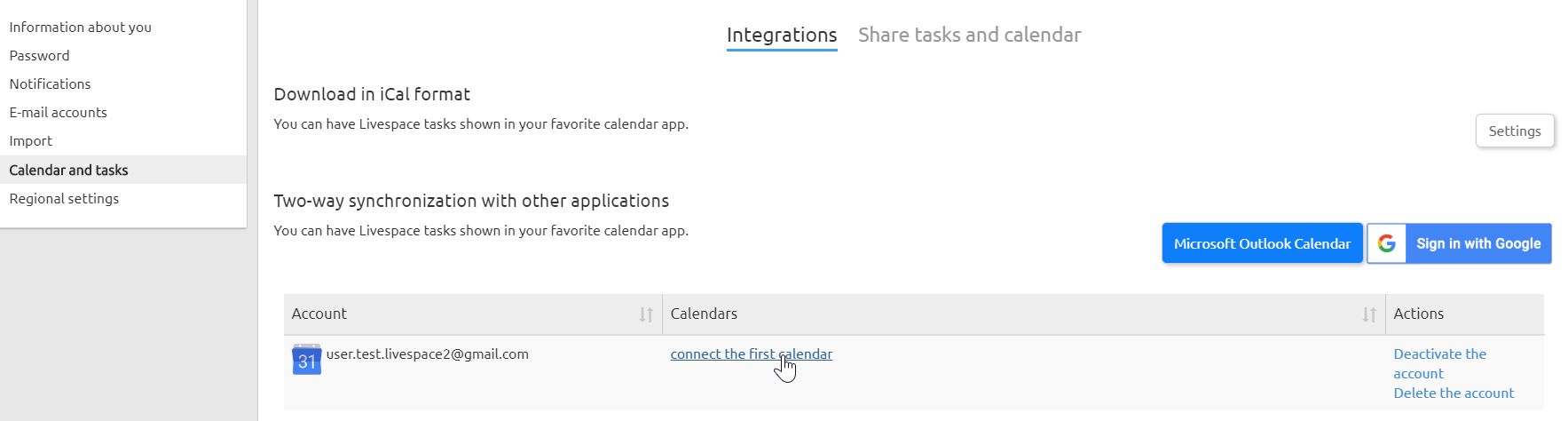The width and height of the screenshot is (1568, 421).
Task: Click connect the first calendar link
Action: 751,353
